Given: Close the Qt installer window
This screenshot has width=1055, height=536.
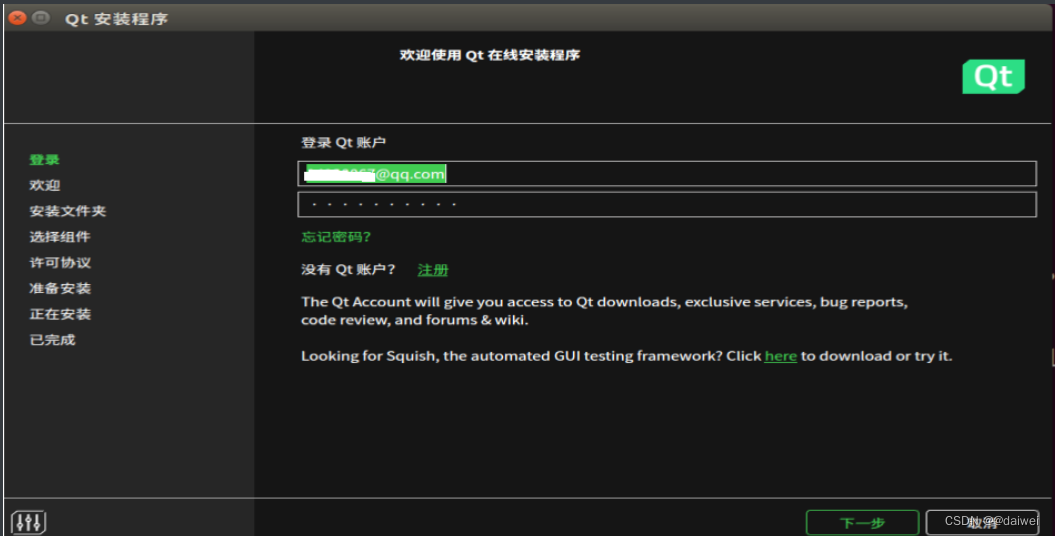Looking at the screenshot, I should pyautogui.click(x=17, y=18).
